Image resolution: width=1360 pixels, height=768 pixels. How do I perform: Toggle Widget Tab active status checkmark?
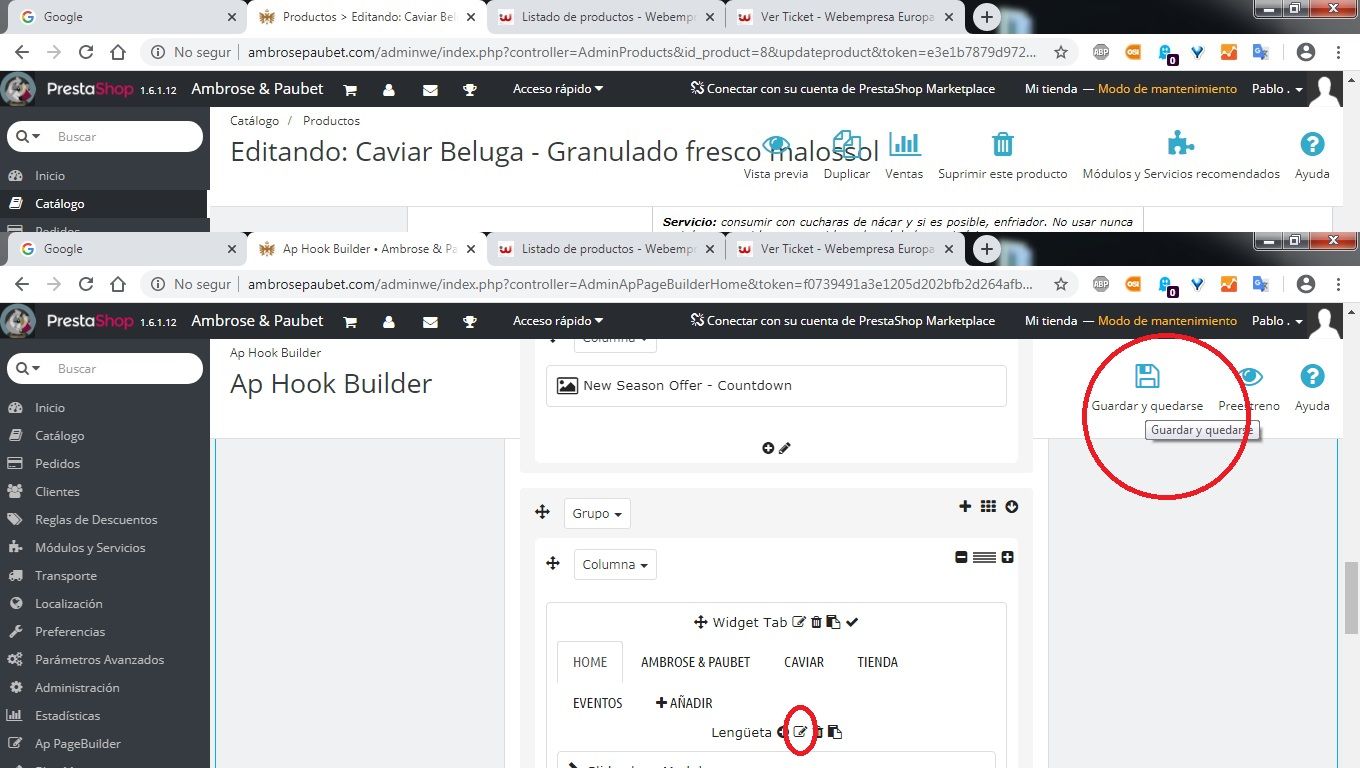852,622
